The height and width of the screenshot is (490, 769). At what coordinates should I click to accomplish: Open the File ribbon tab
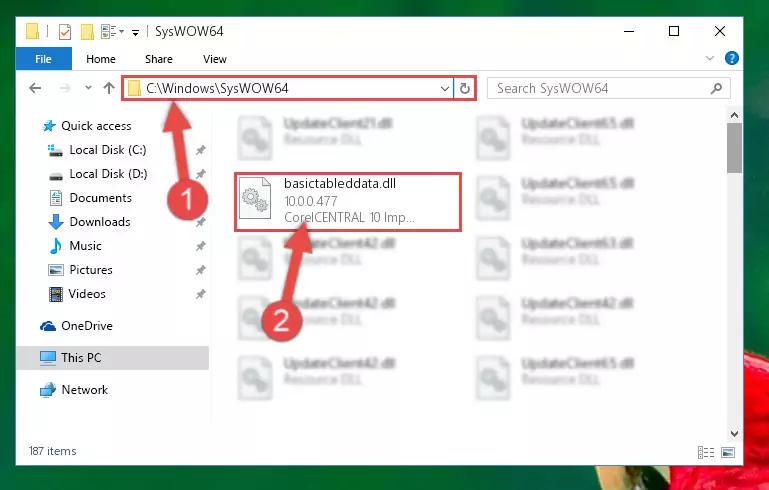(44, 59)
